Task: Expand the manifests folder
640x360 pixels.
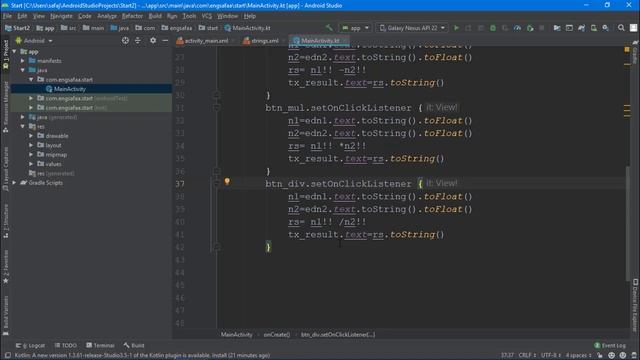Action: [23, 61]
